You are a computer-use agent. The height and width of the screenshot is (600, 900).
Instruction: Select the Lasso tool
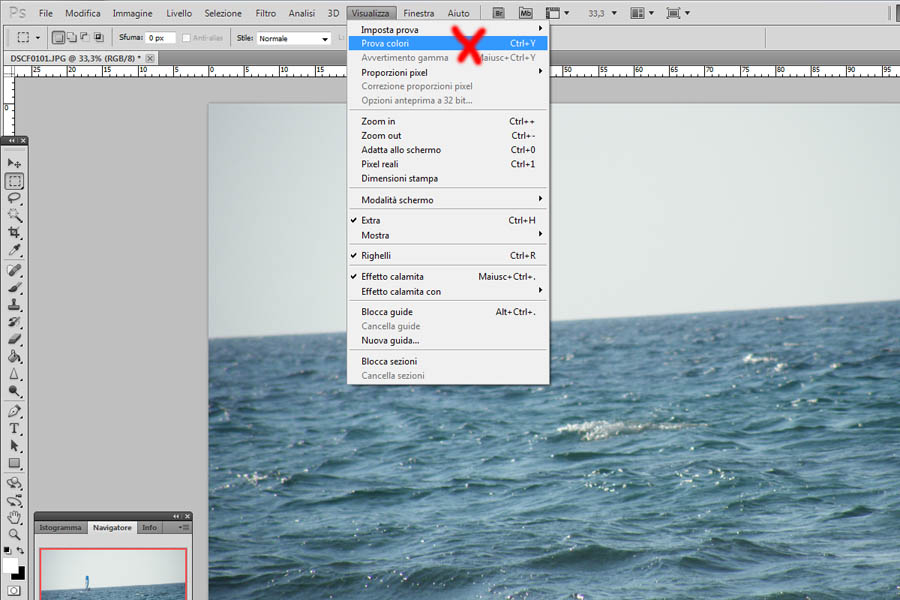tap(15, 198)
